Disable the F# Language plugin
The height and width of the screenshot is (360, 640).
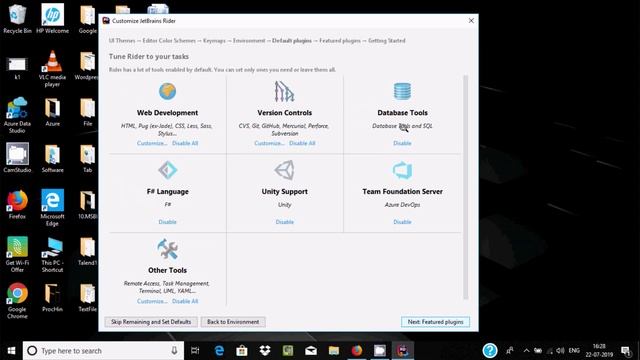pos(167,222)
